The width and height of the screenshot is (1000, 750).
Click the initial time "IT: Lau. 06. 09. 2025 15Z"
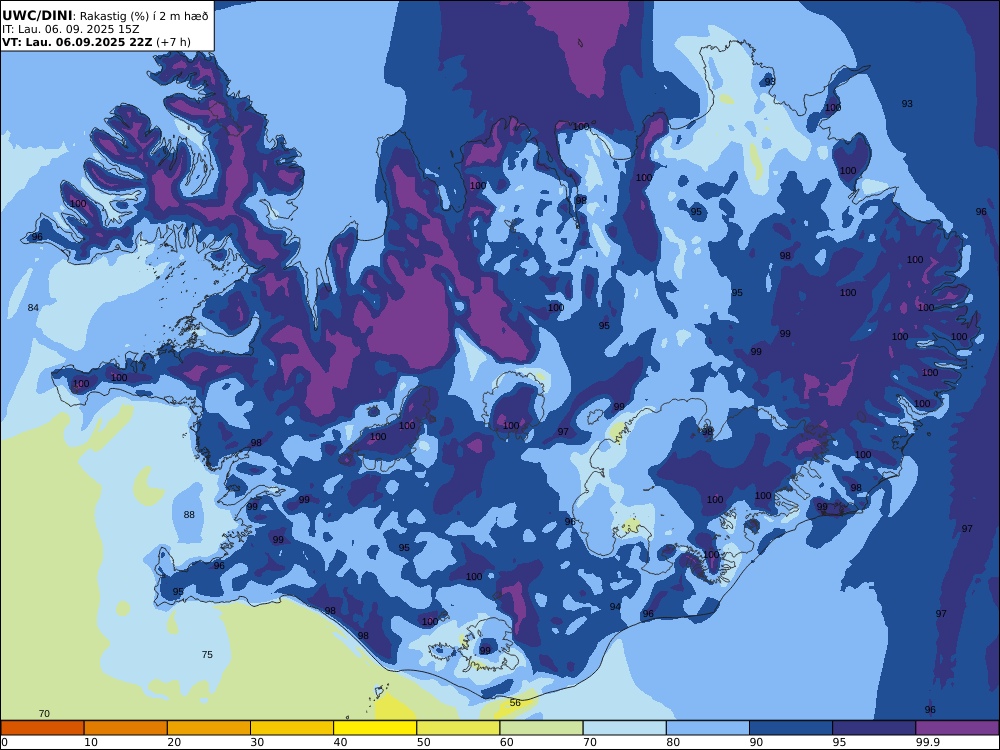click(x=71, y=29)
